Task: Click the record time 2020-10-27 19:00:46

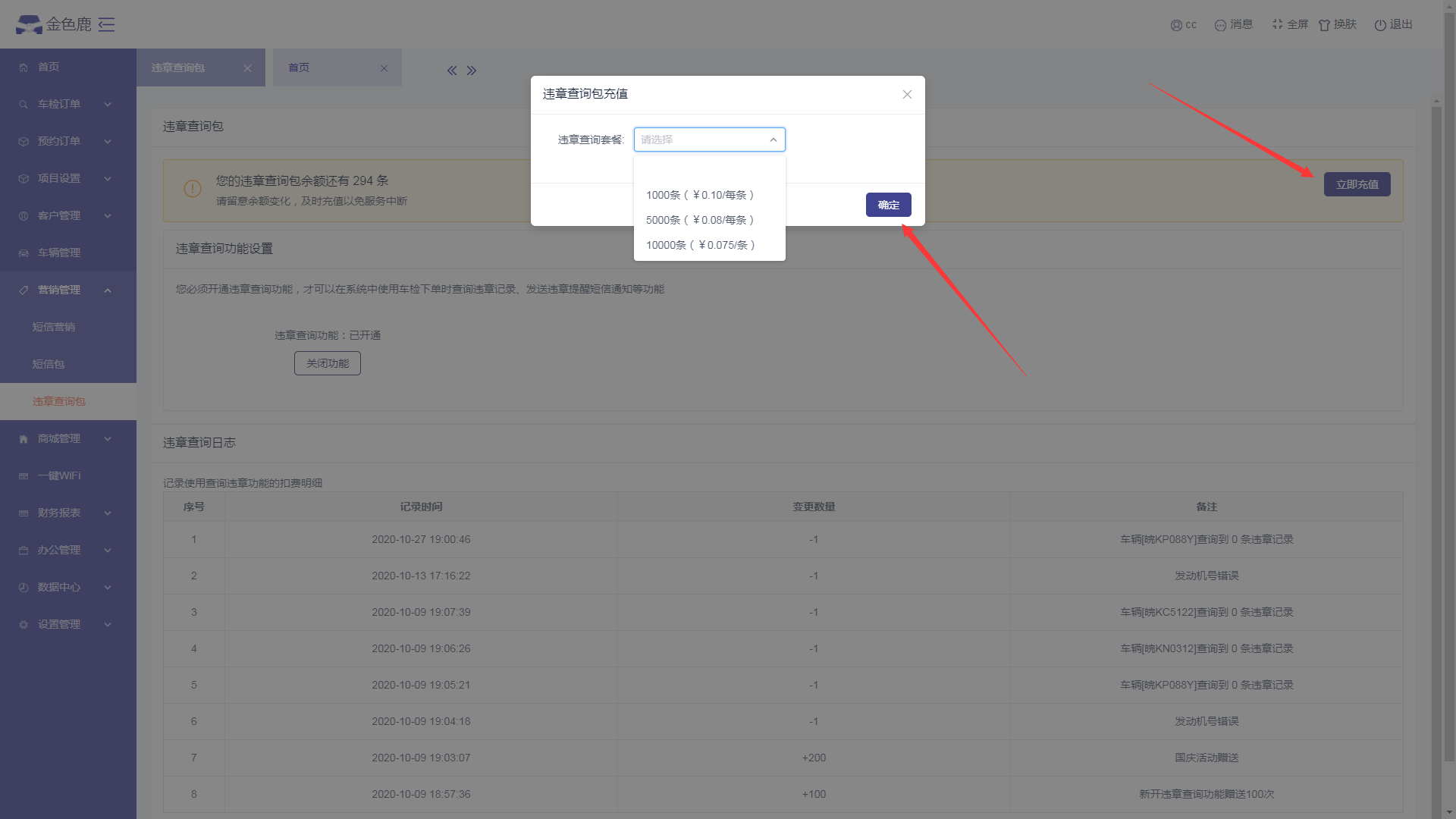Action: tap(421, 539)
